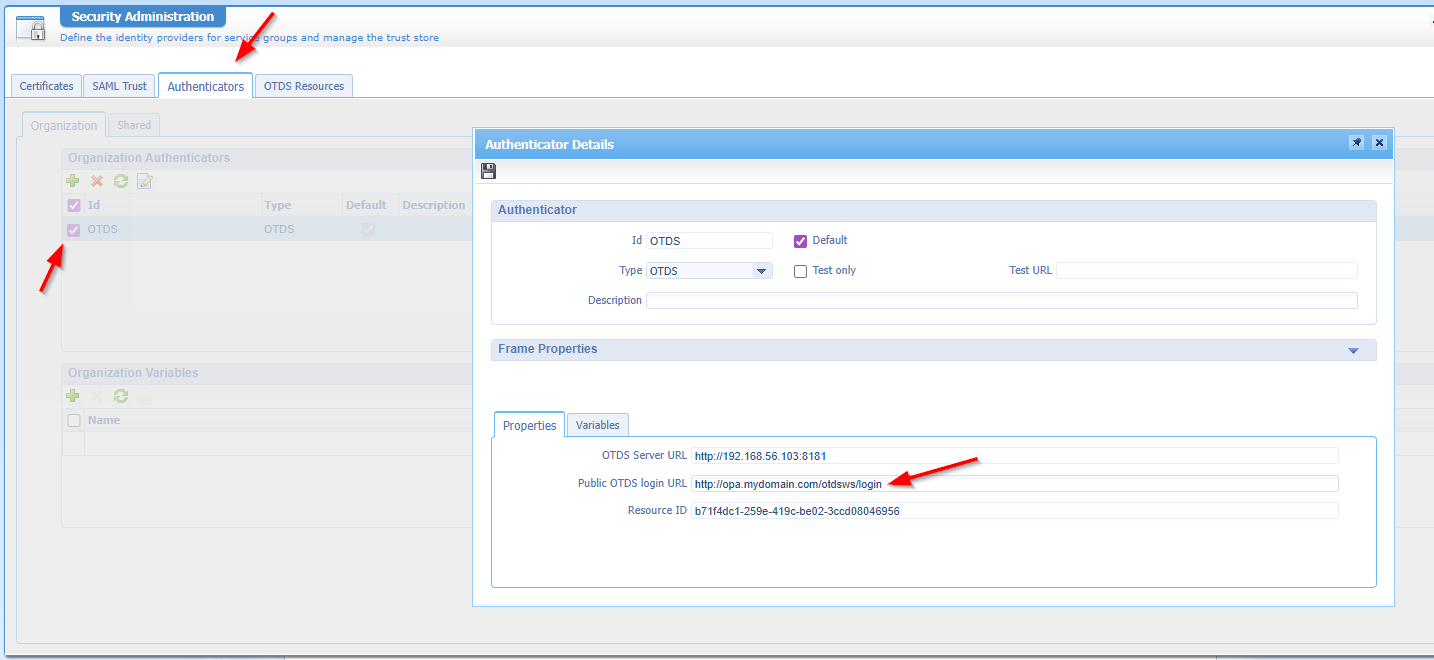Edit the selected organization authenticator
The image size is (1434, 660).
[145, 181]
